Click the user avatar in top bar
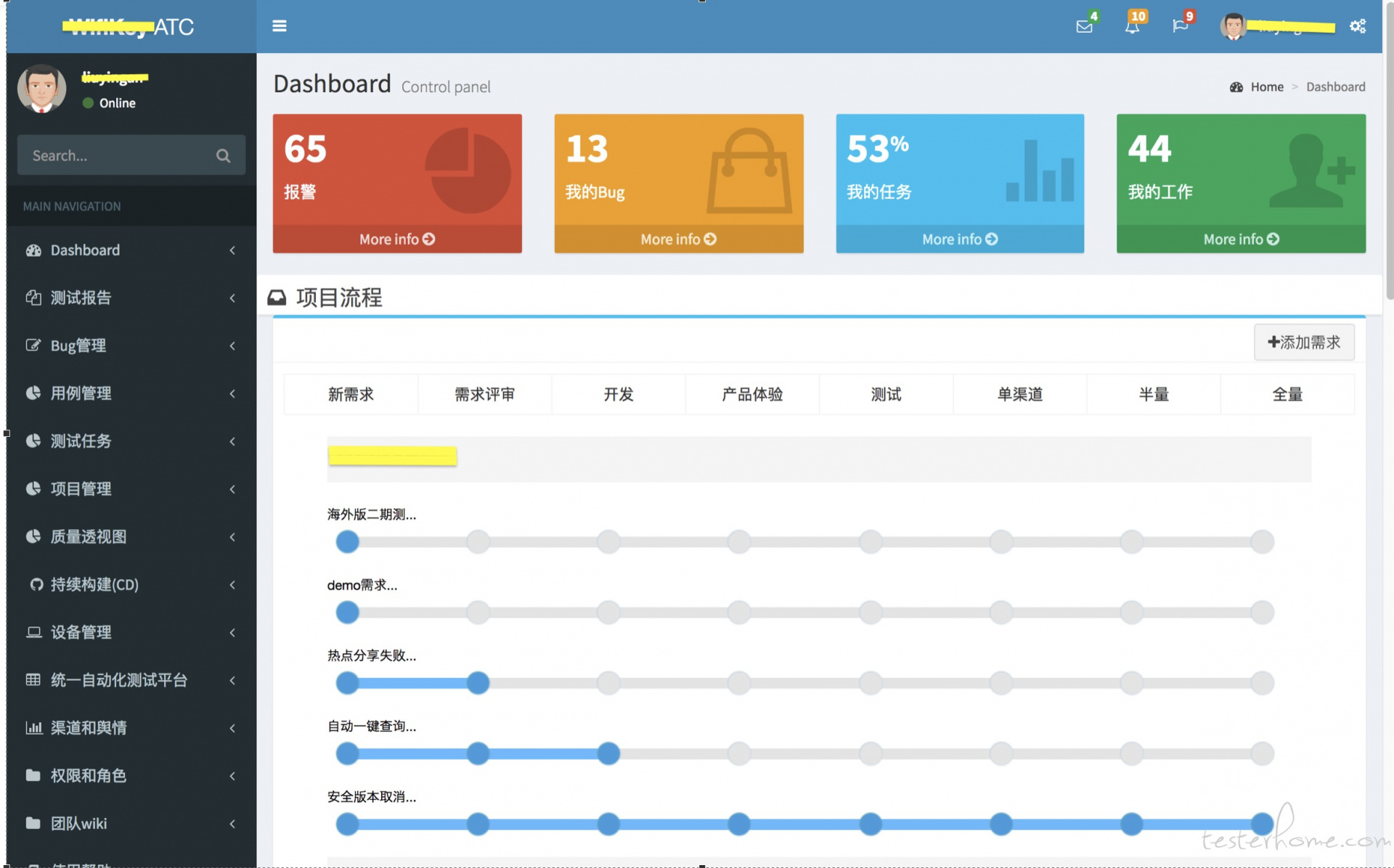 pyautogui.click(x=1233, y=27)
